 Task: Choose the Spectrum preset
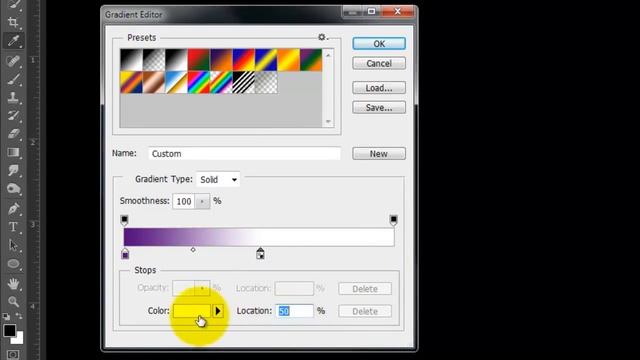click(199, 82)
